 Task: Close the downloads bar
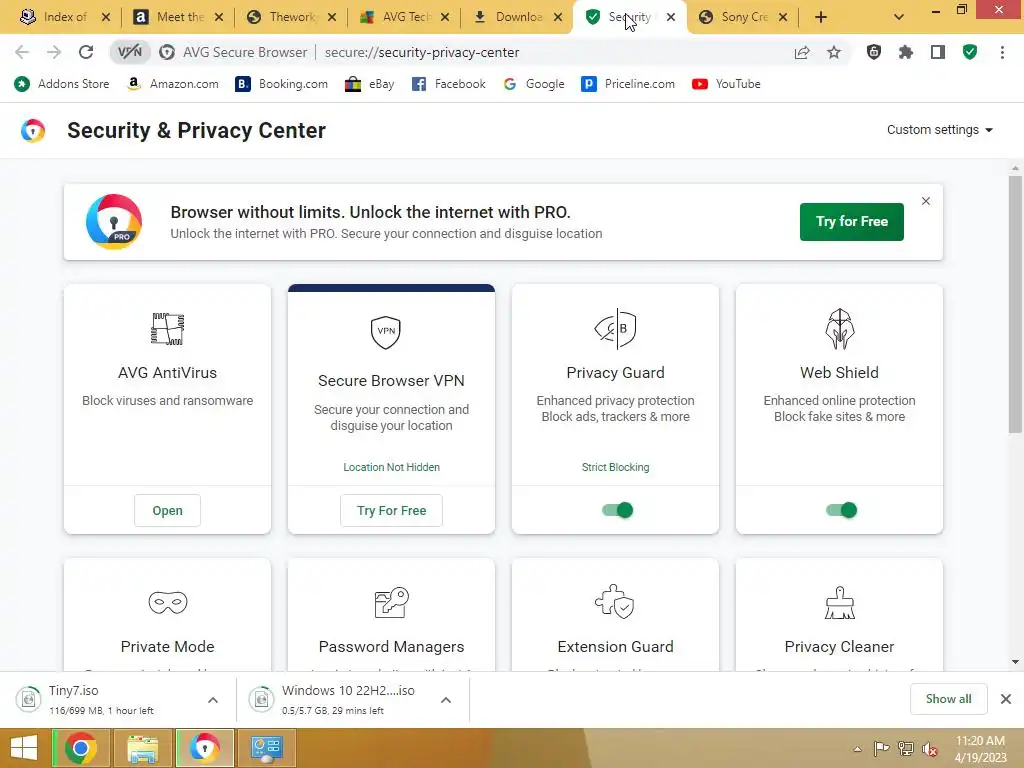coord(1006,699)
